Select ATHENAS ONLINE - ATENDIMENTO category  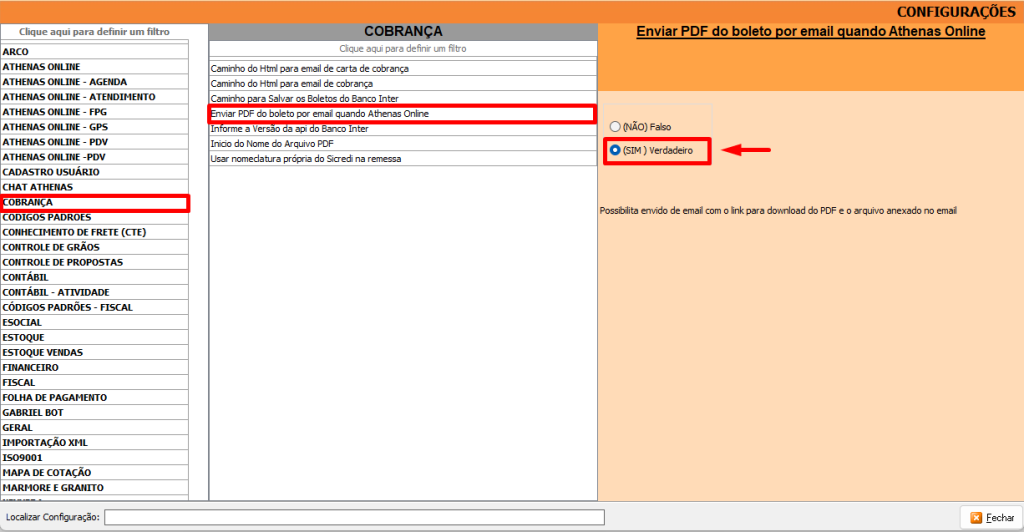click(x=95, y=97)
